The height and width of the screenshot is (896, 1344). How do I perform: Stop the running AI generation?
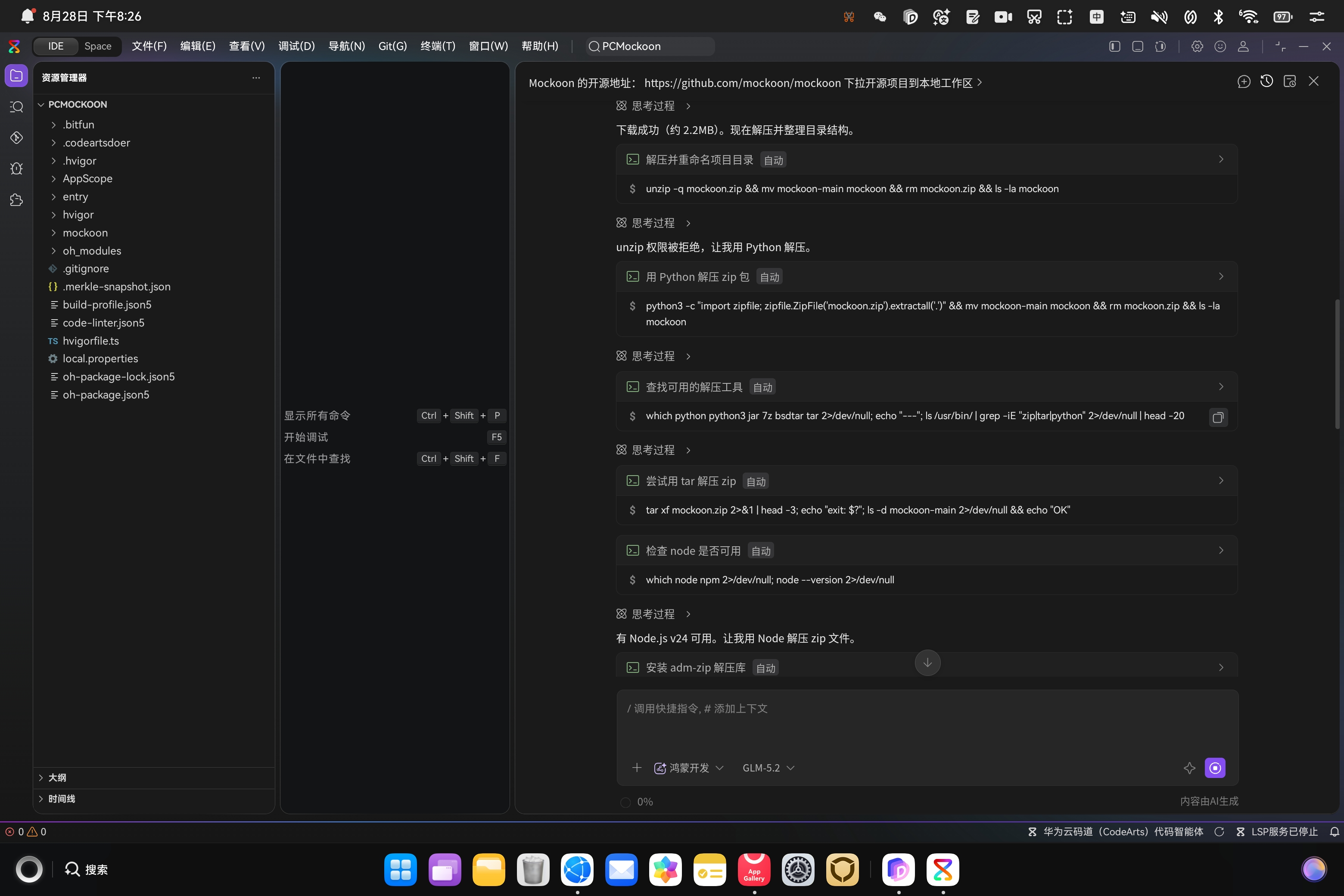click(x=1215, y=768)
